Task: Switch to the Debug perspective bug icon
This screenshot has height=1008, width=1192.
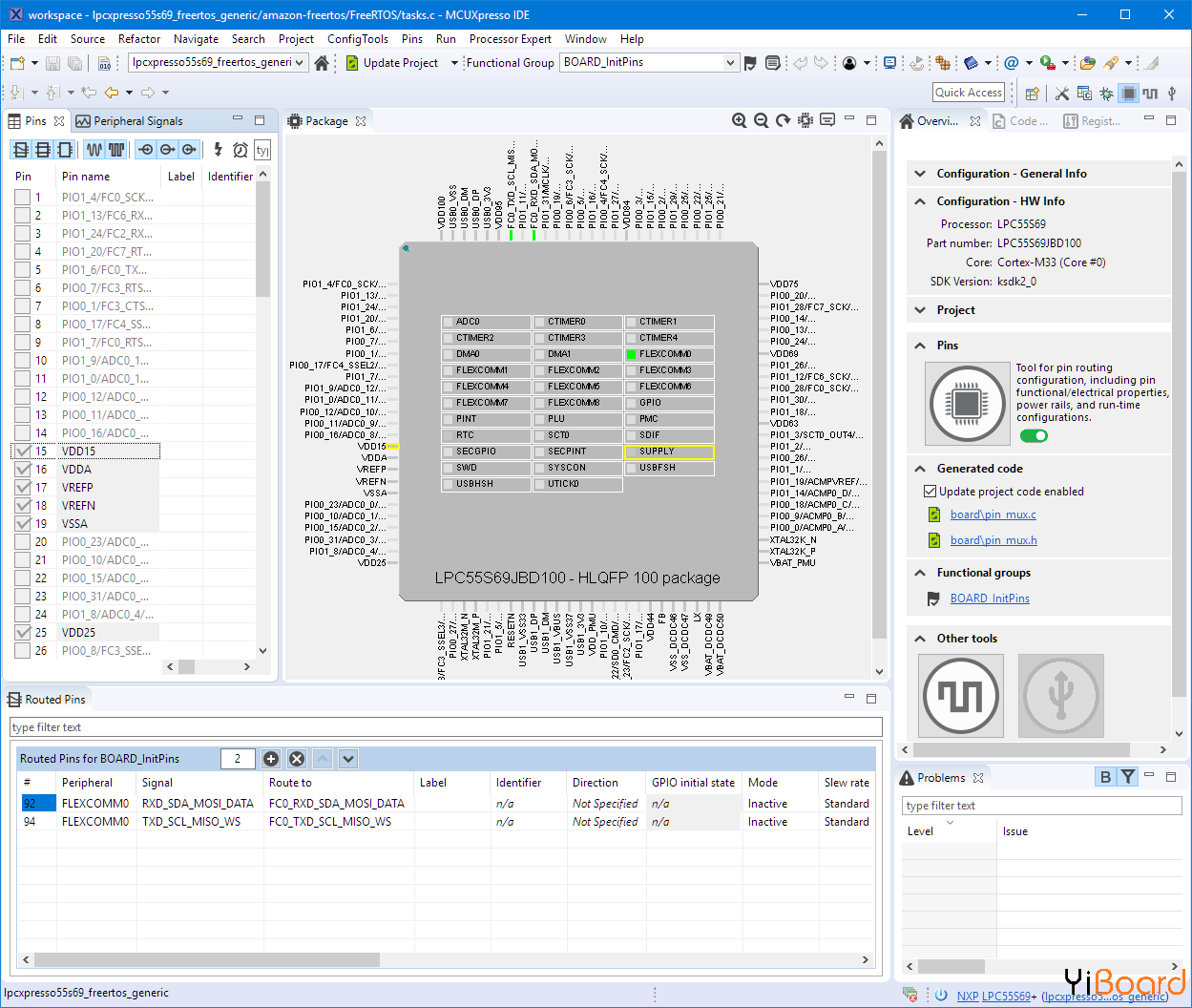Action: (1106, 93)
